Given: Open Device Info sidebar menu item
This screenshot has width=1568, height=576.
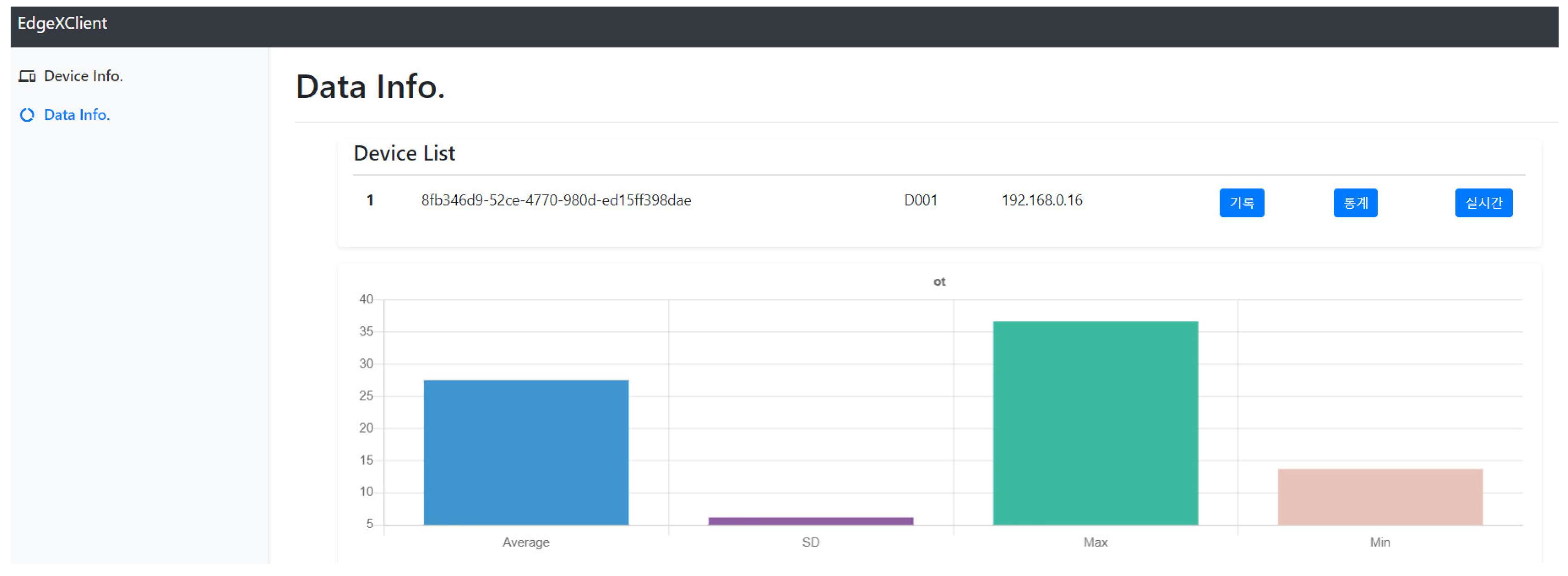Looking at the screenshot, I should click(x=83, y=76).
